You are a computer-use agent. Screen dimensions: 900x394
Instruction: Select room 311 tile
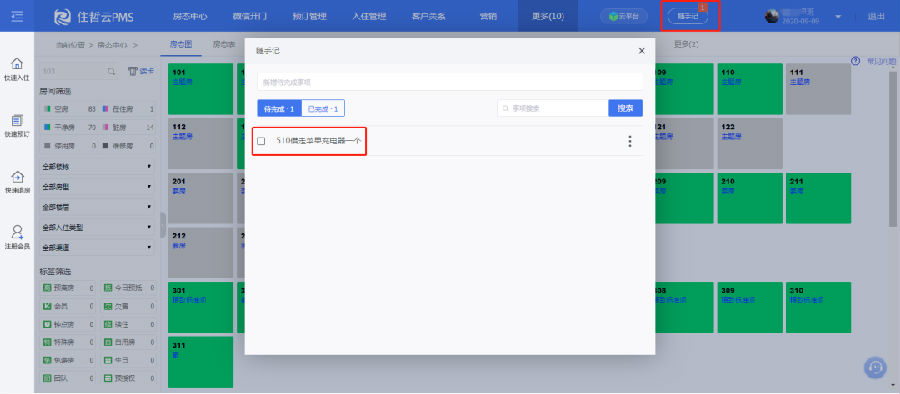click(x=200, y=362)
